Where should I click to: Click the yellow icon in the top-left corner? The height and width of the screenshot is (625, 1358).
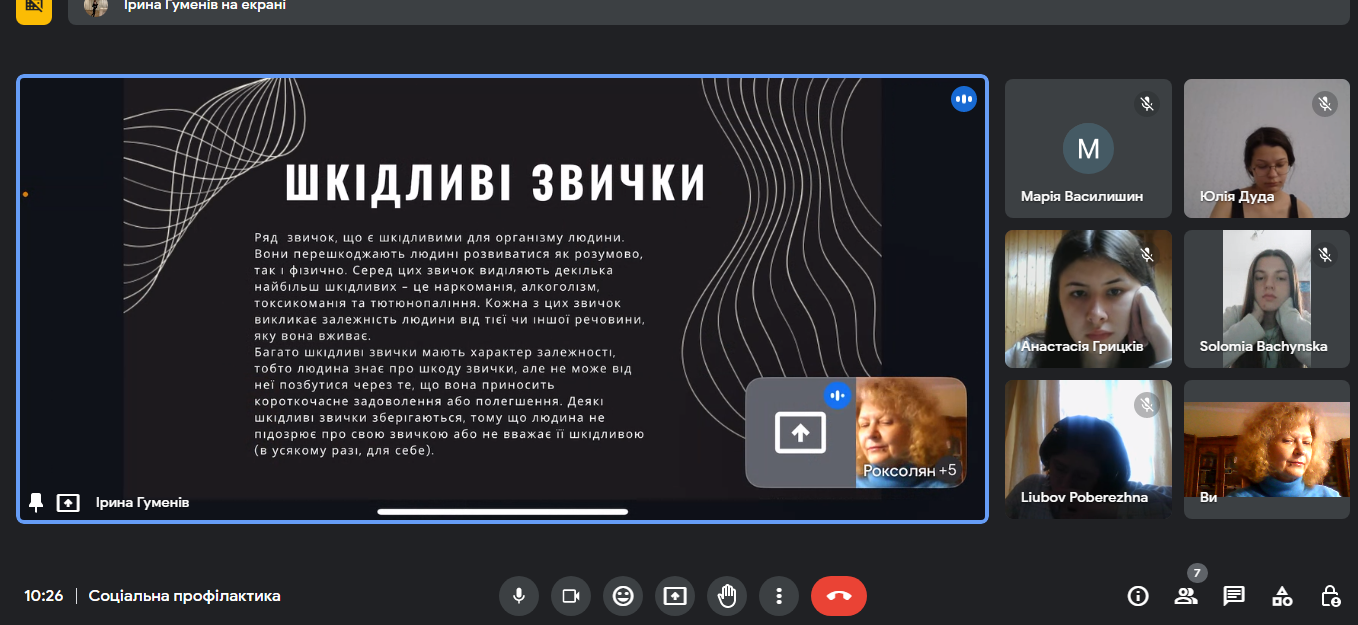(34, 7)
